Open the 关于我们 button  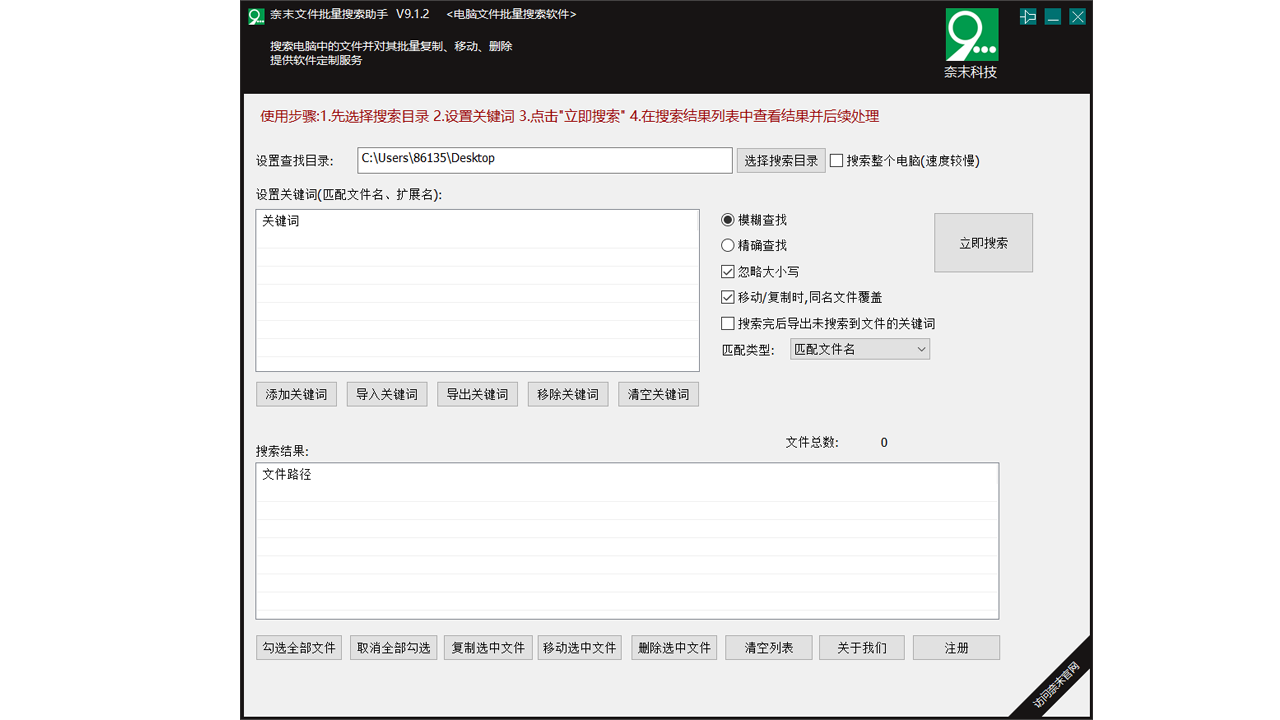coord(862,648)
